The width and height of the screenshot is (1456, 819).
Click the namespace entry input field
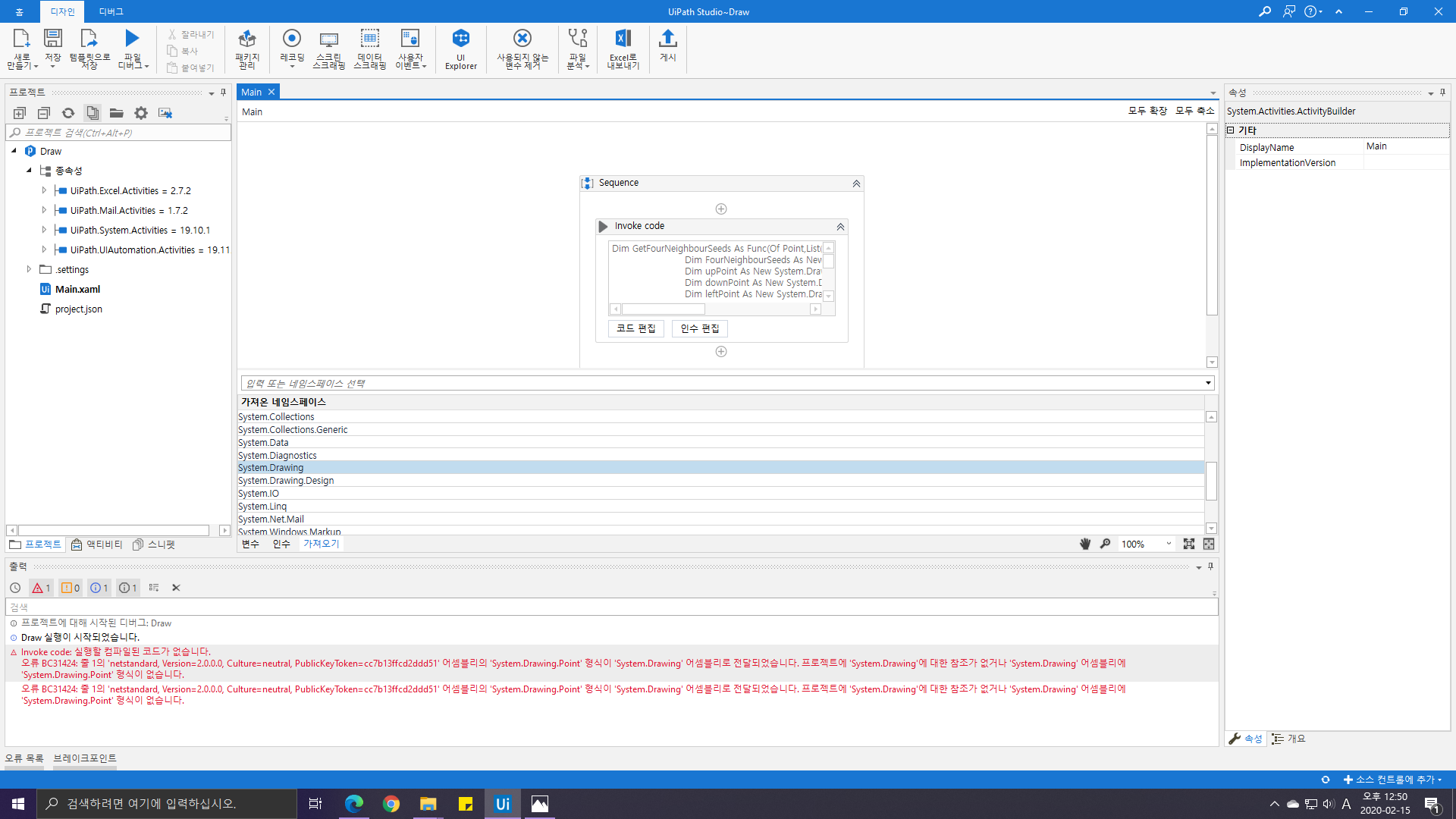[720, 383]
